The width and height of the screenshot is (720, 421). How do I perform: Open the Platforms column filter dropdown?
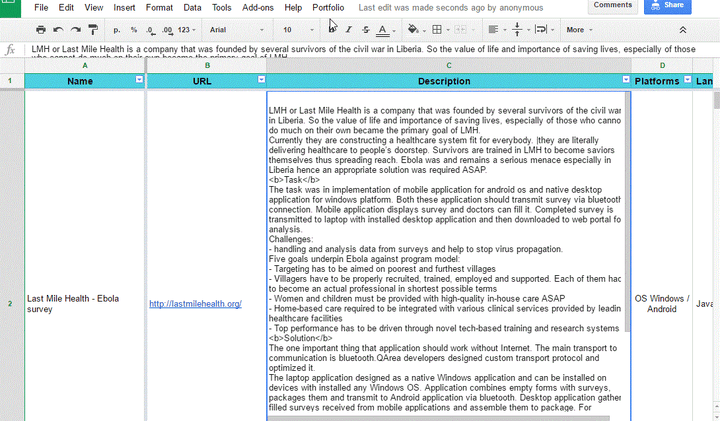coord(687,79)
